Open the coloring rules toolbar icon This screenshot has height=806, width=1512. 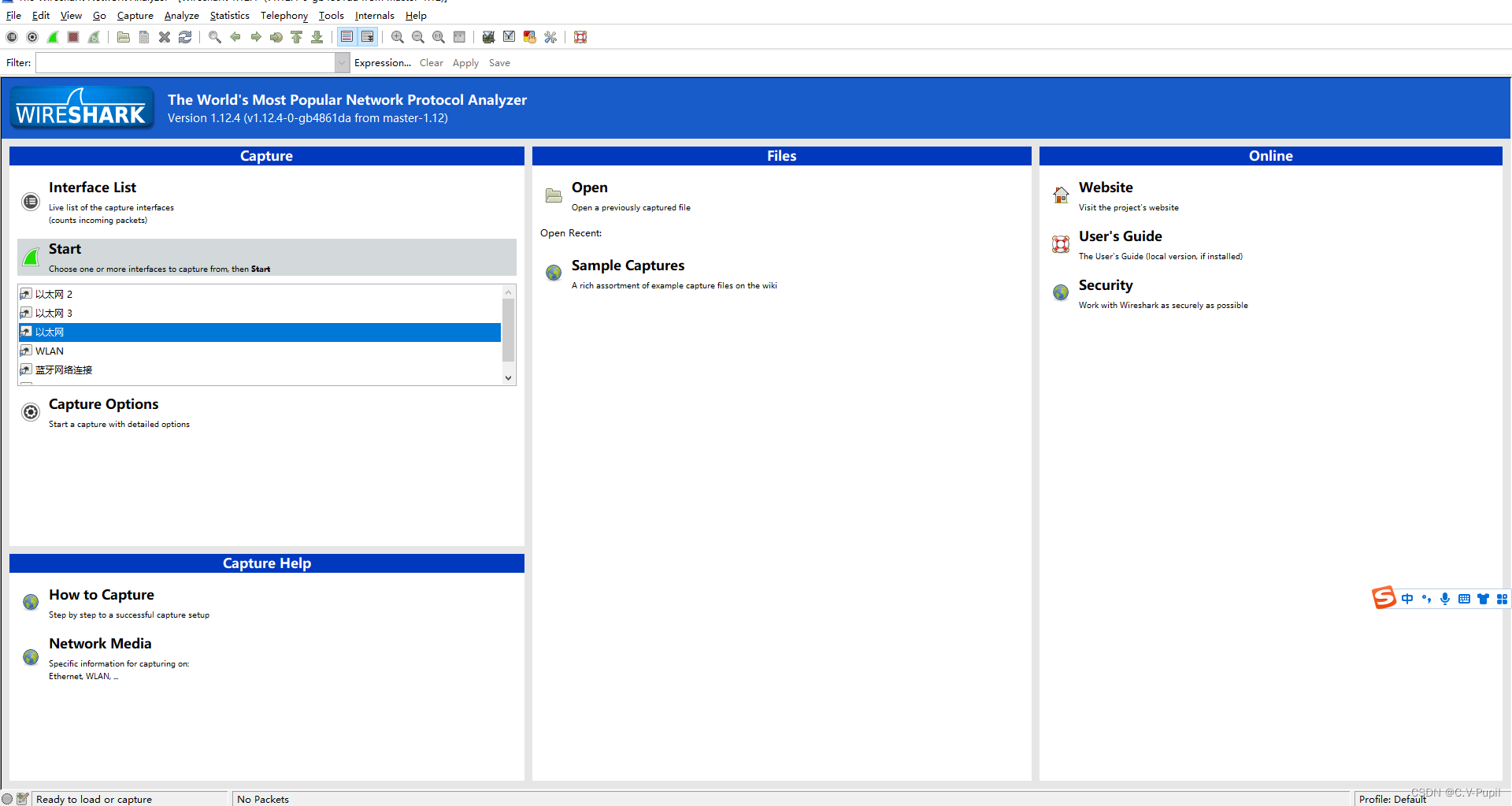(x=530, y=37)
